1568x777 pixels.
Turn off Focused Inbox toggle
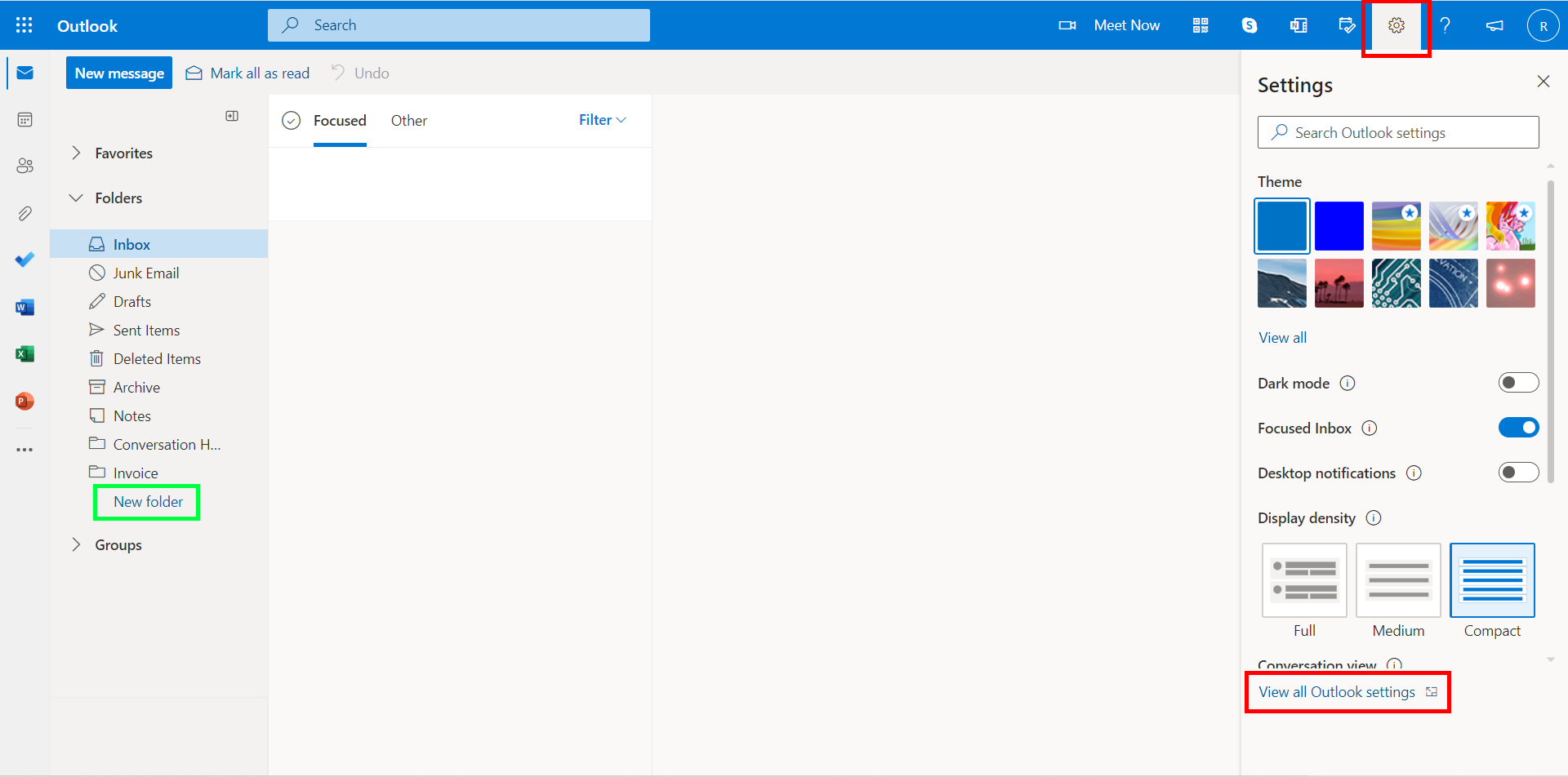[x=1518, y=428]
